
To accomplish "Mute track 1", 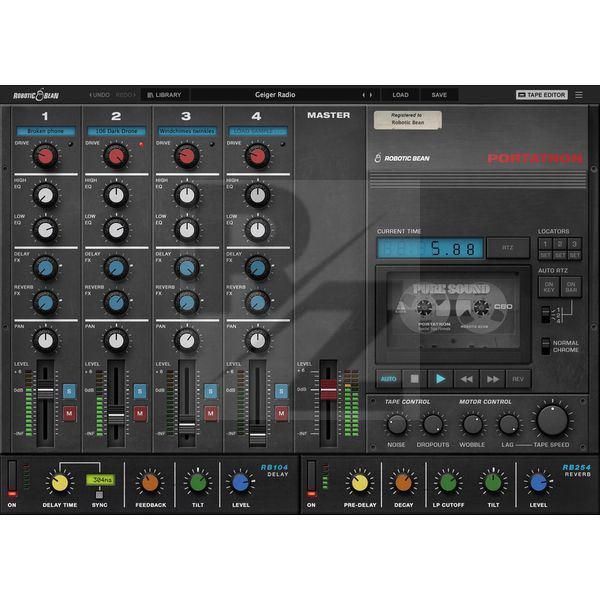I will pos(69,414).
